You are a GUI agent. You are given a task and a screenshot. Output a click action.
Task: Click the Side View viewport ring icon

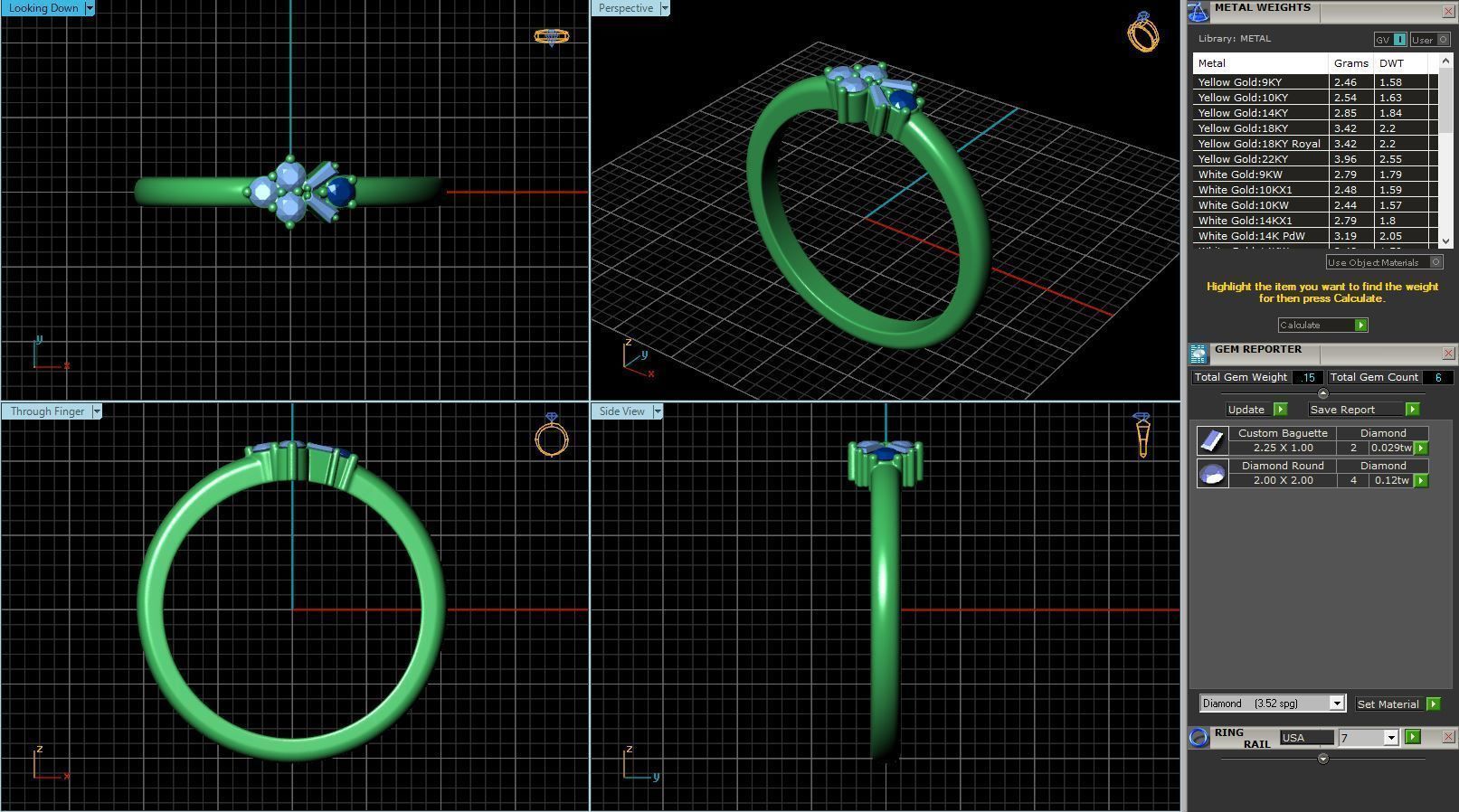click(x=1142, y=435)
